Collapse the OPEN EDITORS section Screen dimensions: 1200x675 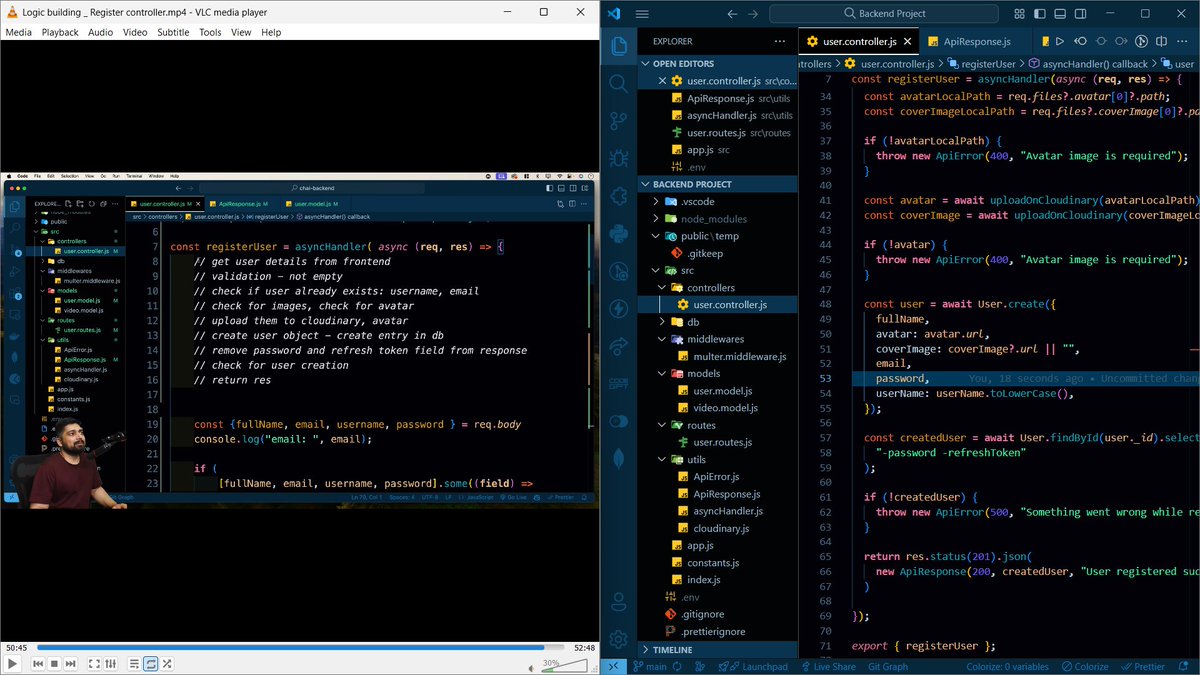pyautogui.click(x=718, y=63)
